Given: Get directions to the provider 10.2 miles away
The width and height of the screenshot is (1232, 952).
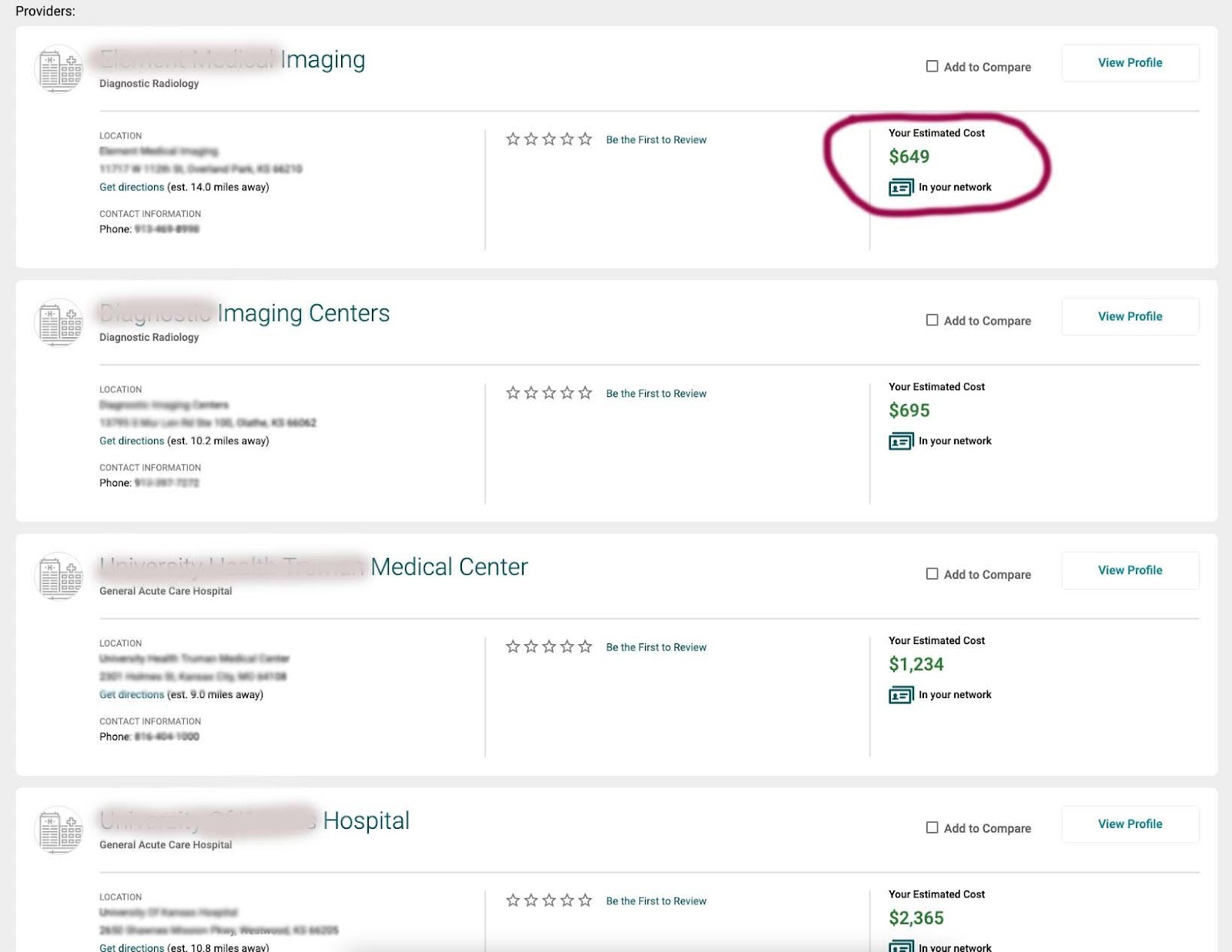Looking at the screenshot, I should point(132,441).
